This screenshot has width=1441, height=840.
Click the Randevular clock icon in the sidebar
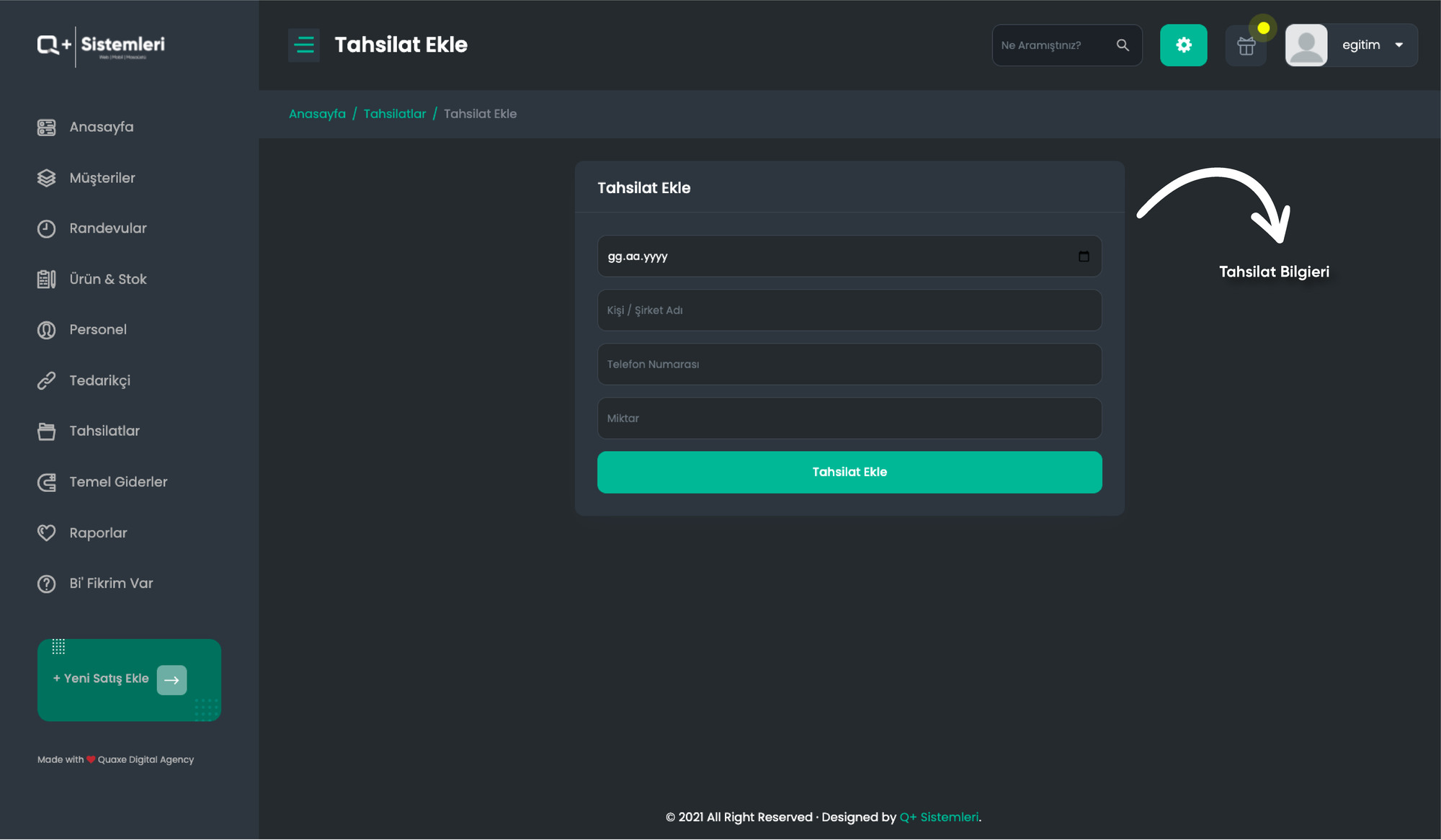coord(46,229)
